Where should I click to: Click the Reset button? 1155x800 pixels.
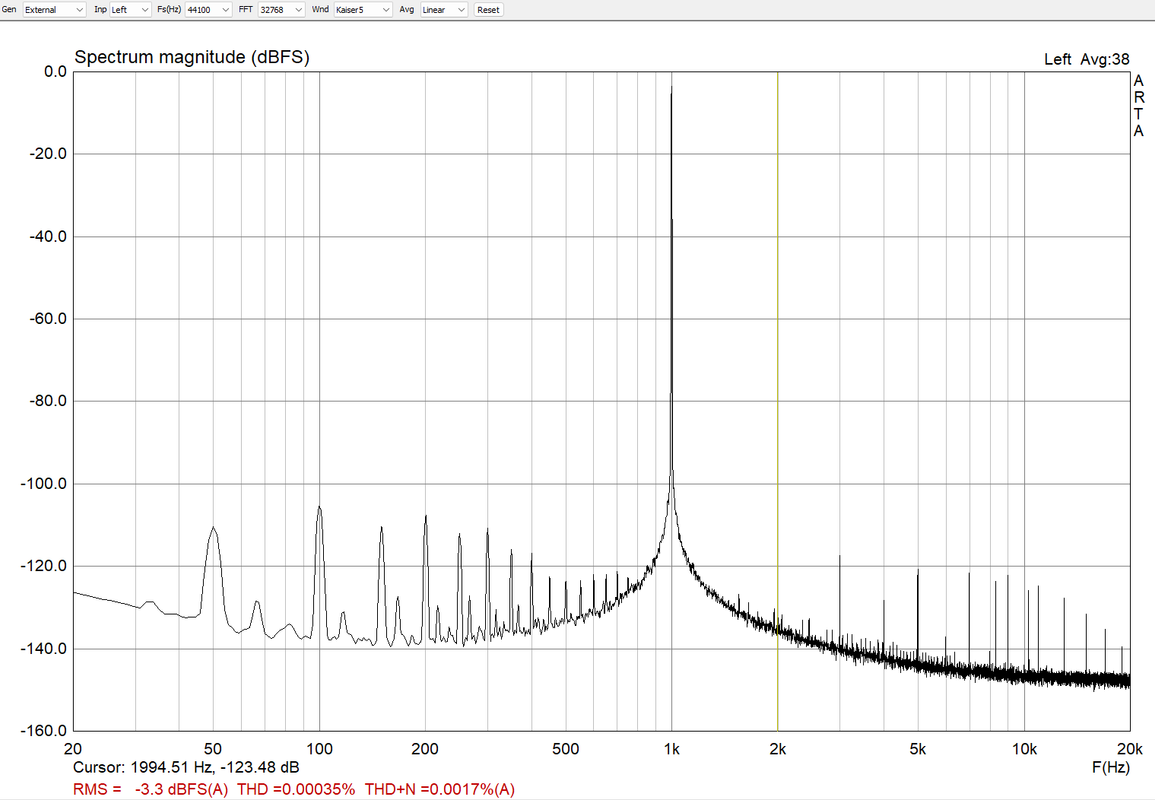[x=488, y=10]
